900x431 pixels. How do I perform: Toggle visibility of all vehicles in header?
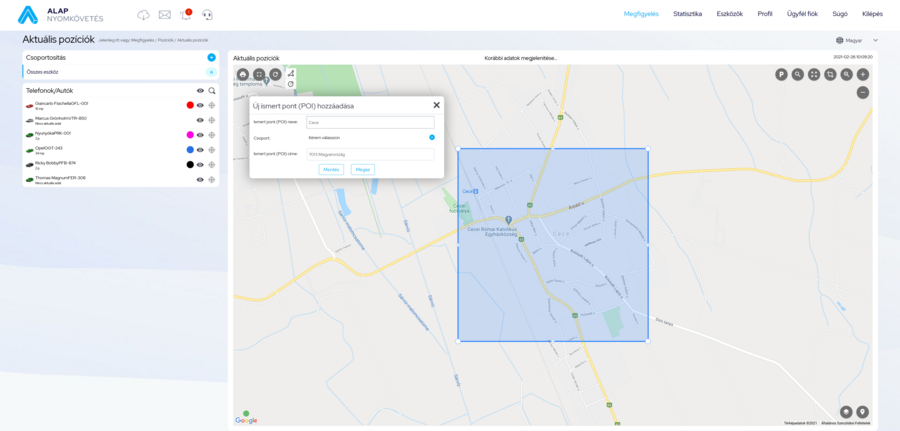[200, 90]
